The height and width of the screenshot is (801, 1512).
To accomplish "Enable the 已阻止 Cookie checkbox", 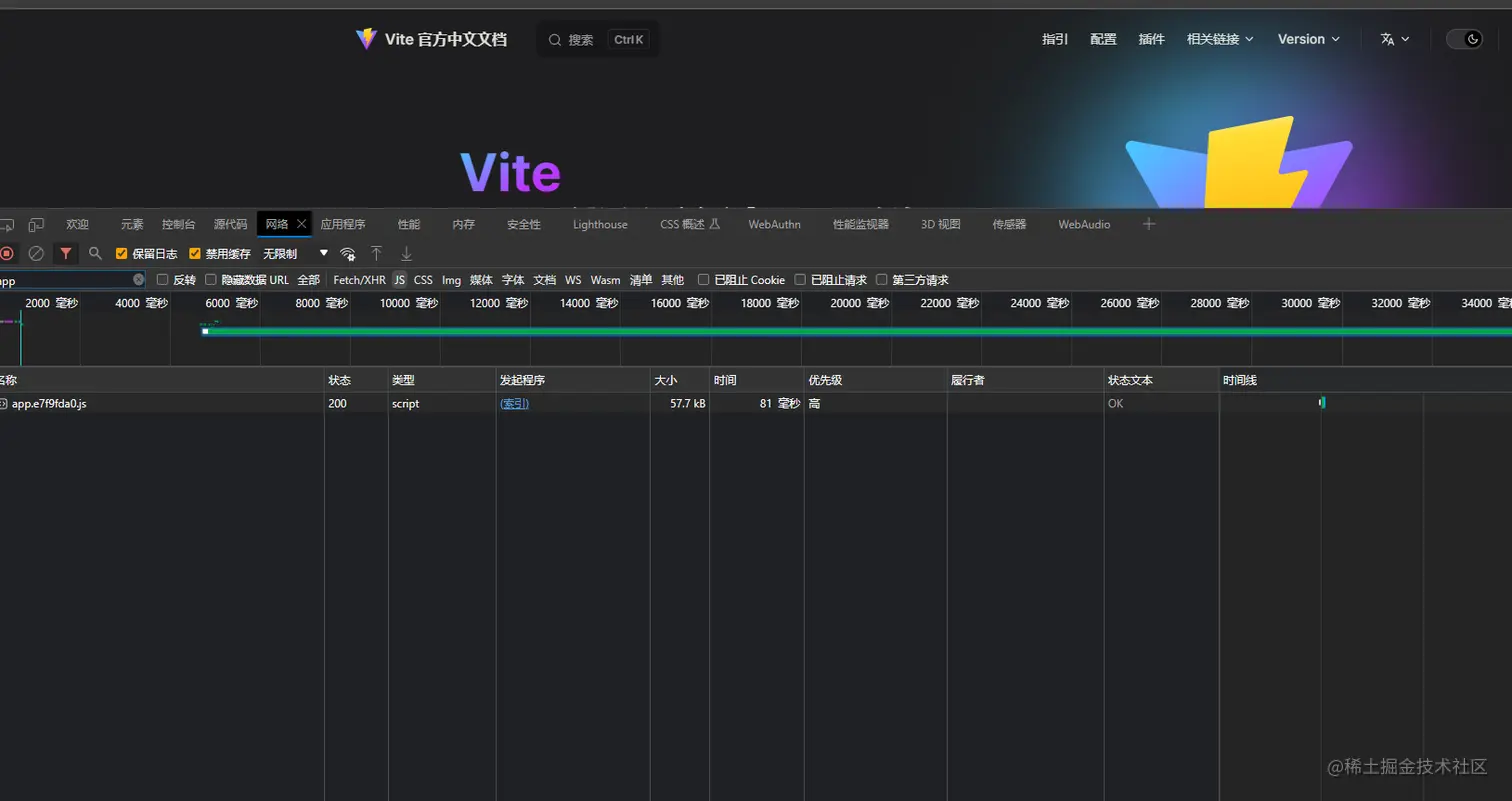I will coord(704,280).
